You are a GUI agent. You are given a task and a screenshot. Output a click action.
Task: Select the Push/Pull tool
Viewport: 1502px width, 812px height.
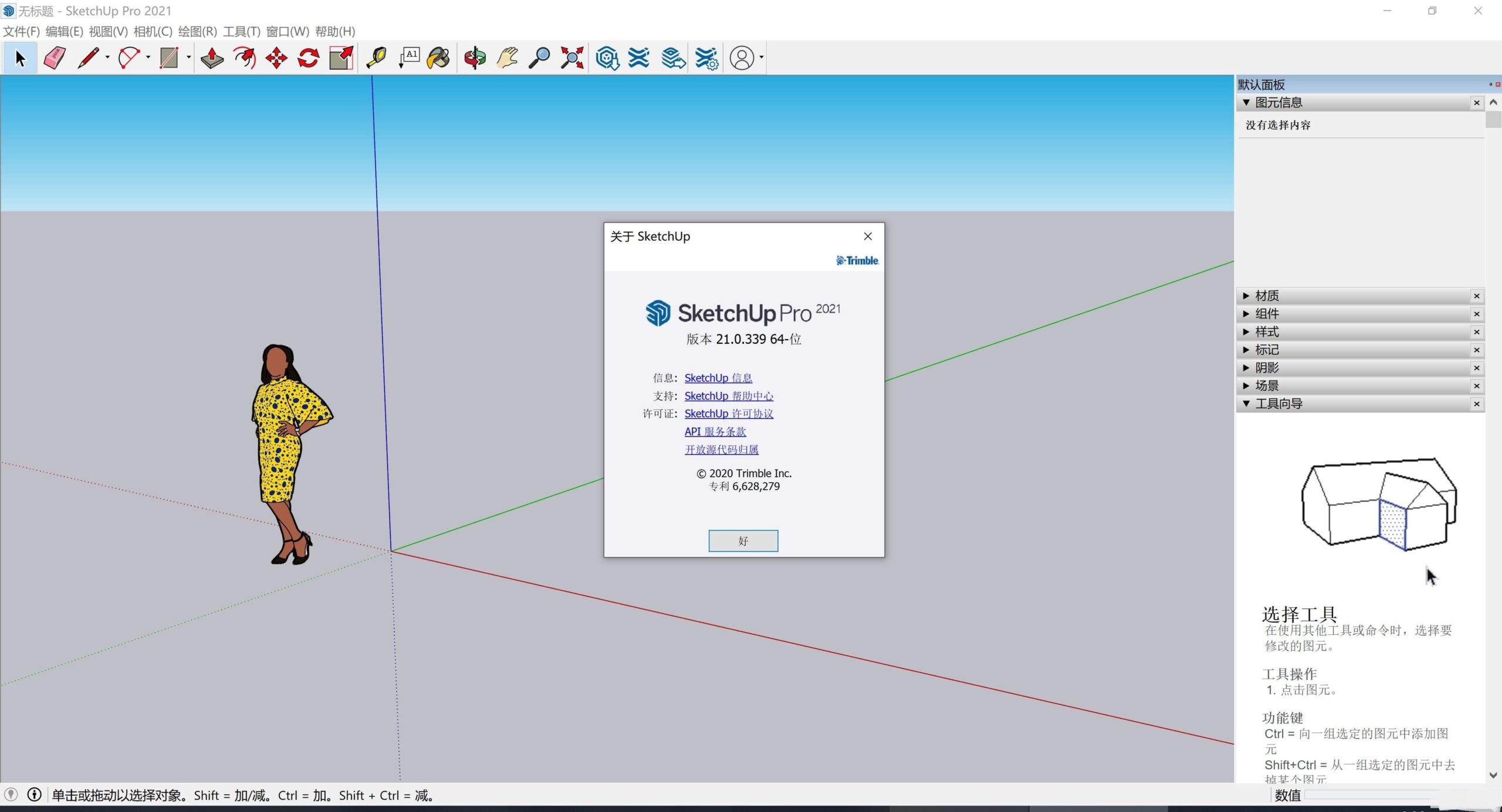(212, 58)
